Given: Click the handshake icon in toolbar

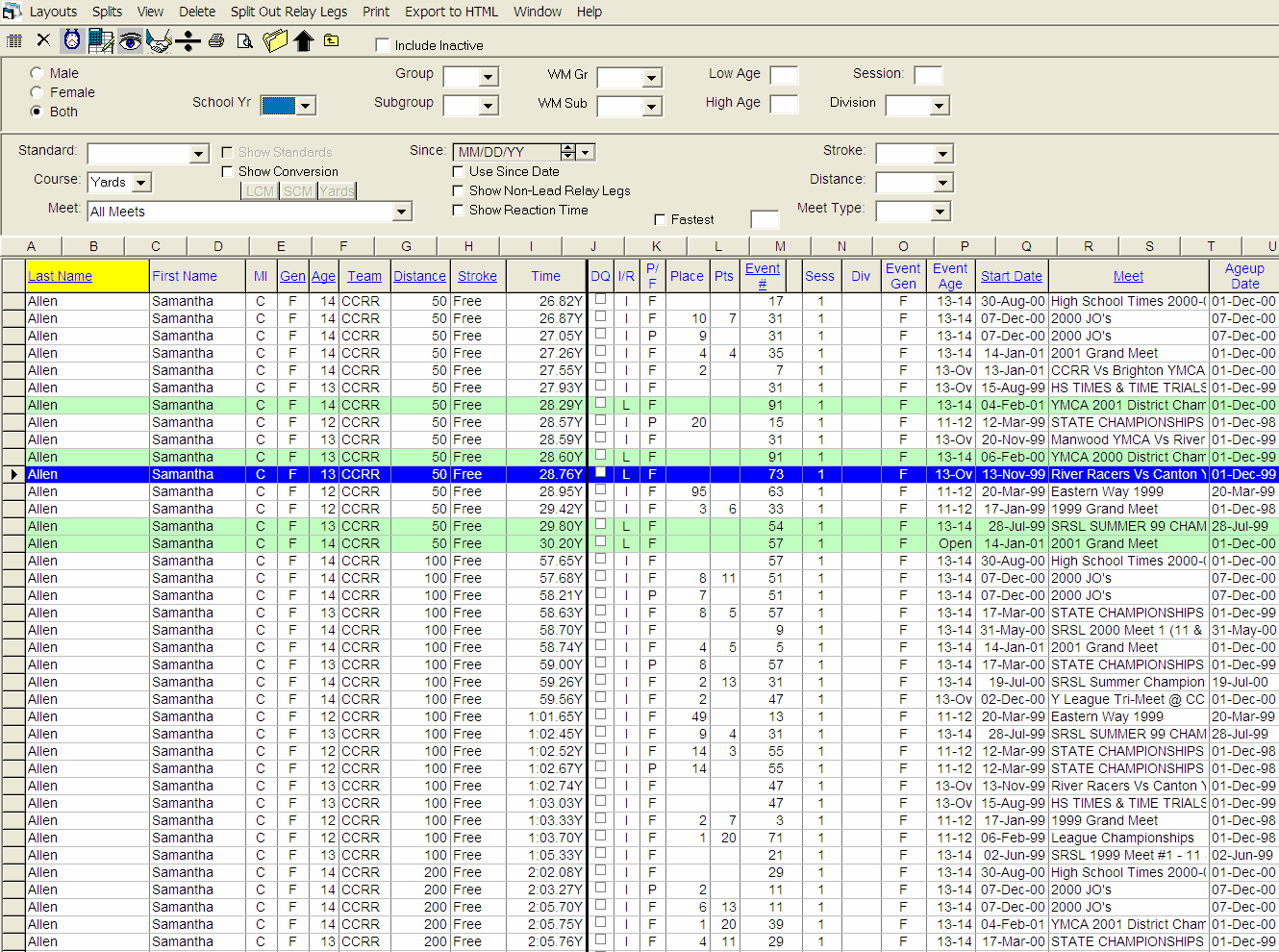Looking at the screenshot, I should pos(159,40).
